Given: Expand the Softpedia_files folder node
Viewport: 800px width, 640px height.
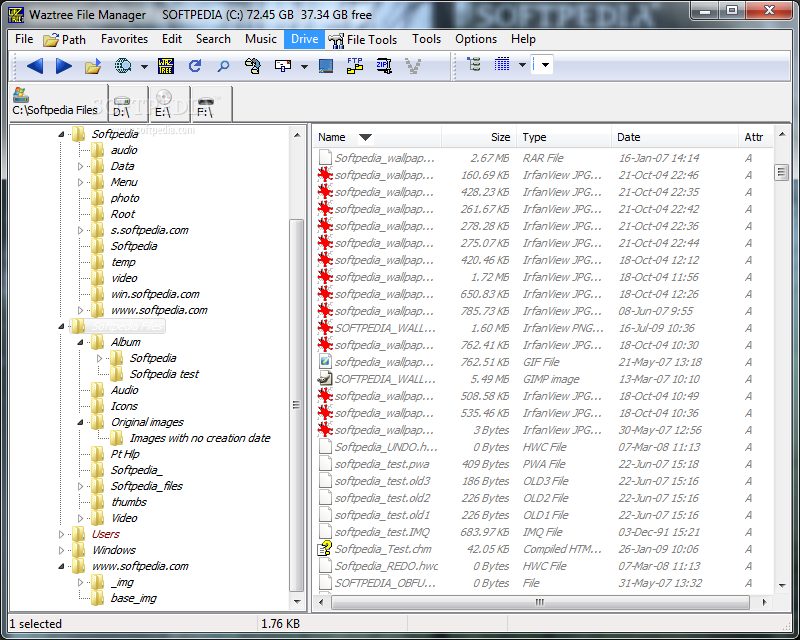Looking at the screenshot, I should pyautogui.click(x=80, y=486).
